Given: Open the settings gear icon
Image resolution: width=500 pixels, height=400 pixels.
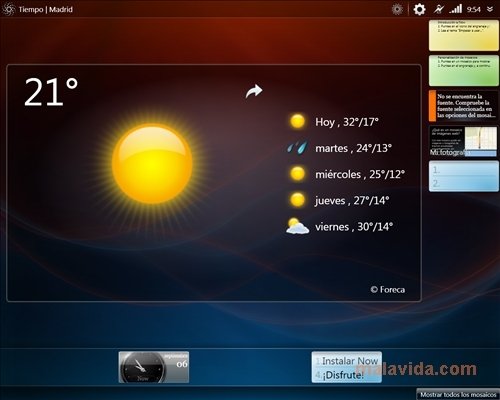Looking at the screenshot, I should [419, 9].
